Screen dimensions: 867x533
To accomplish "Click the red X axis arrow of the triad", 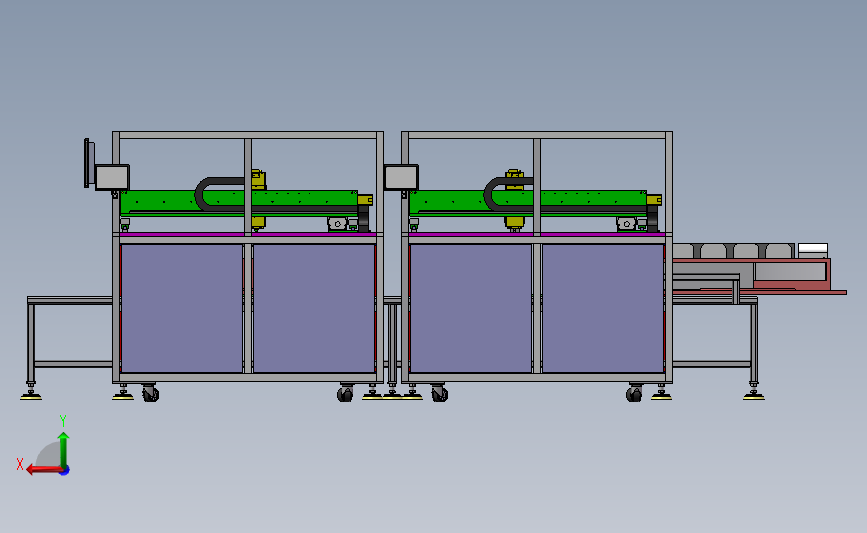I will [44, 470].
